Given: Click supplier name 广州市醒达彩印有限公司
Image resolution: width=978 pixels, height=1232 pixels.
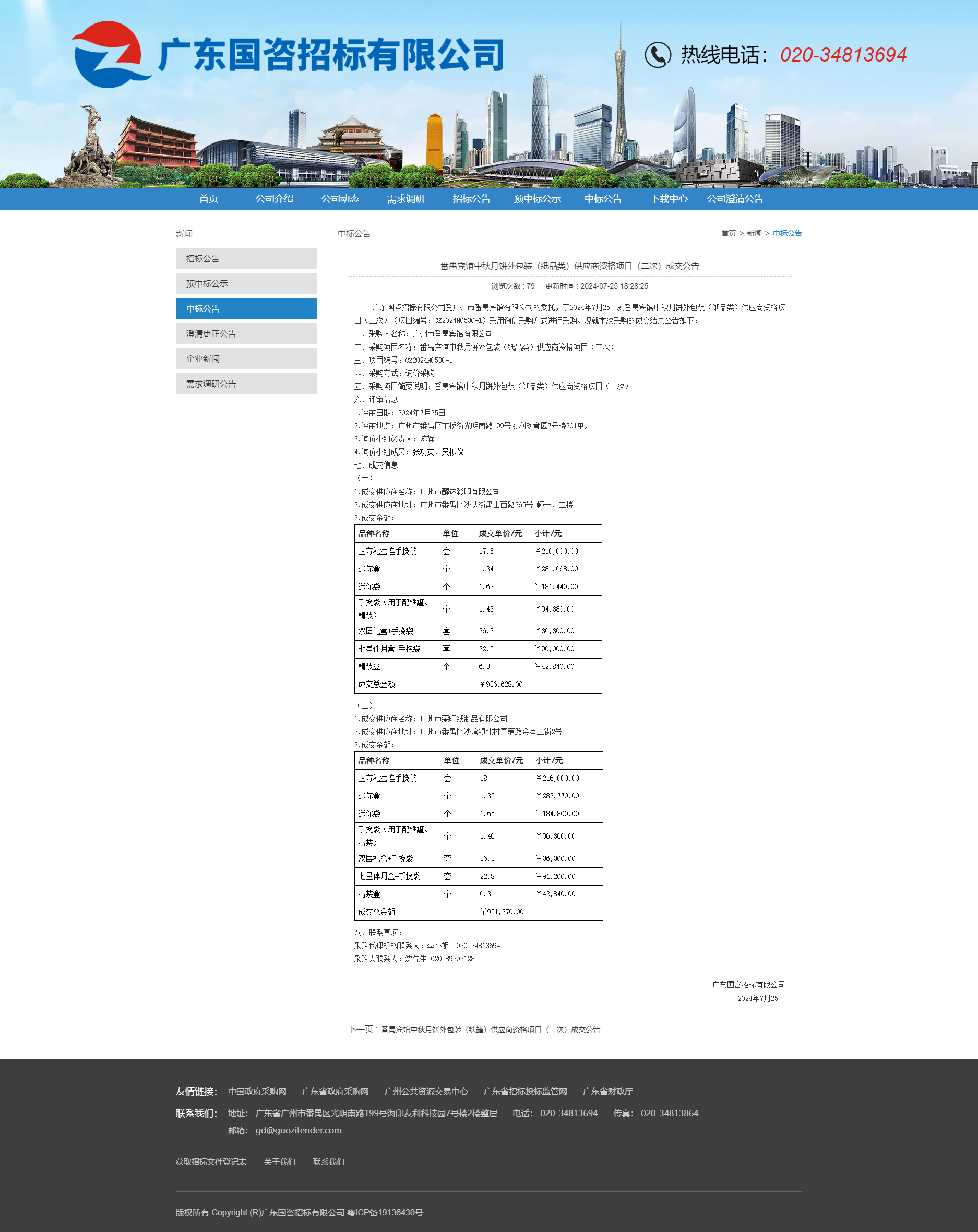Looking at the screenshot, I should tap(460, 492).
